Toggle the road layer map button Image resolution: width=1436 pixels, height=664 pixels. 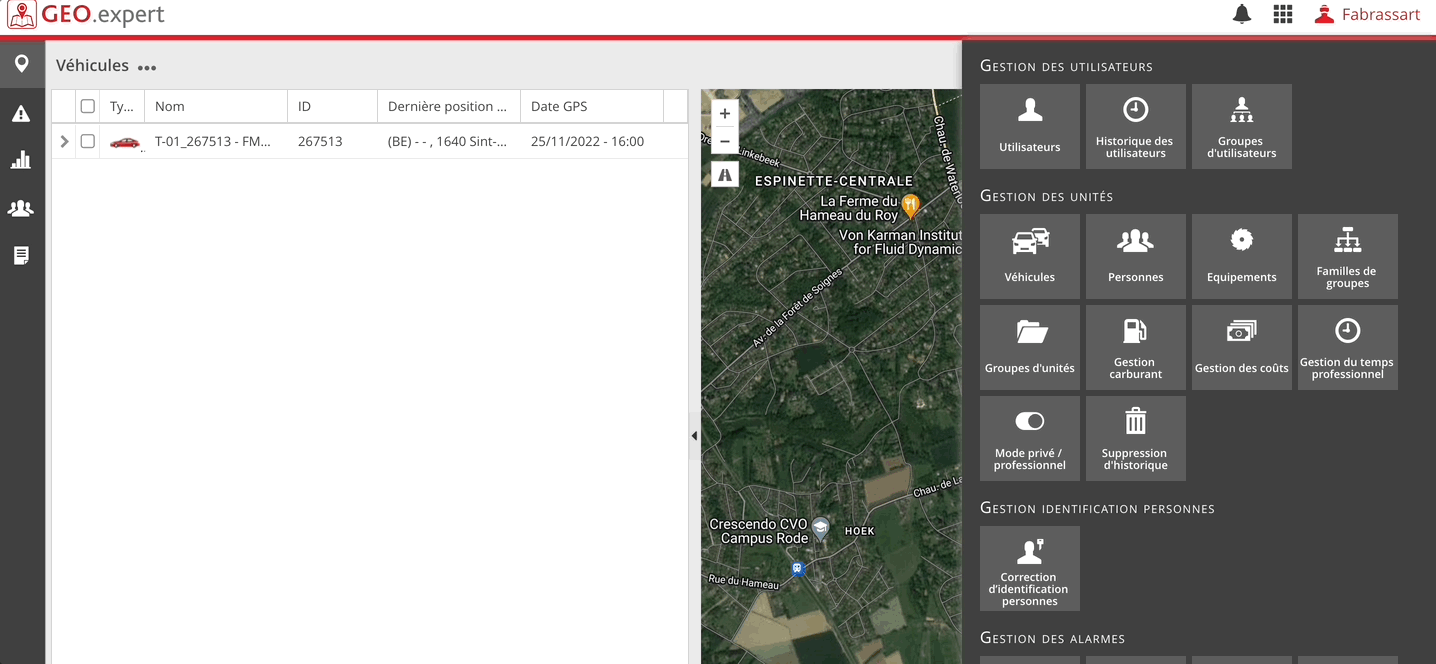[x=725, y=175]
